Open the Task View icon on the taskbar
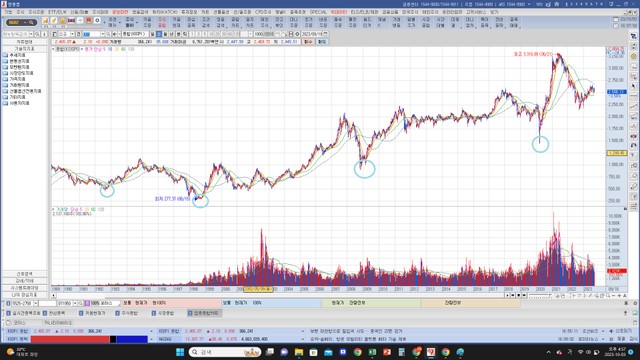This screenshot has width=640, height=360. pos(270,352)
